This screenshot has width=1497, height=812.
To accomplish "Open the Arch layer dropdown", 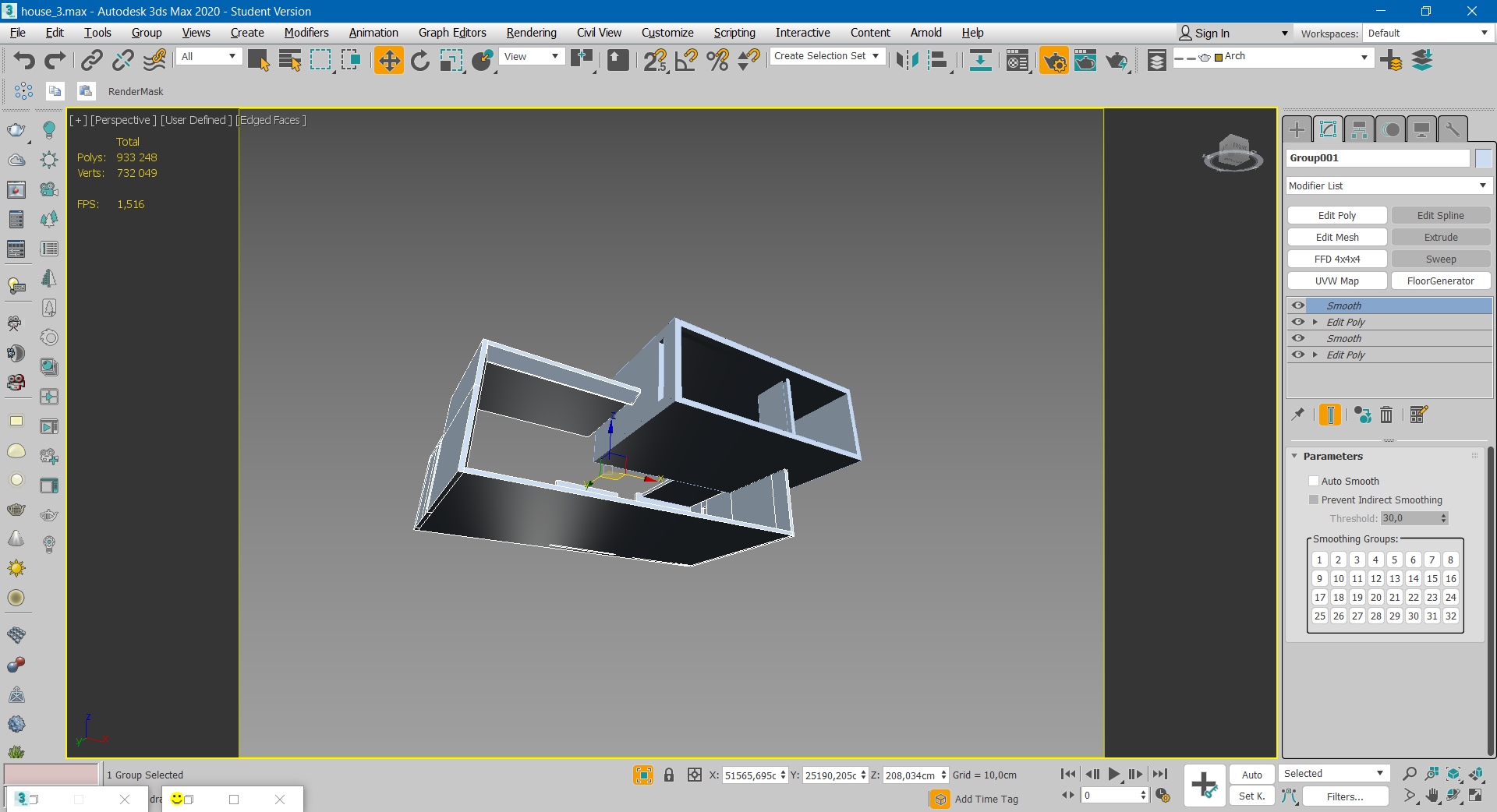I will [x=1272, y=57].
